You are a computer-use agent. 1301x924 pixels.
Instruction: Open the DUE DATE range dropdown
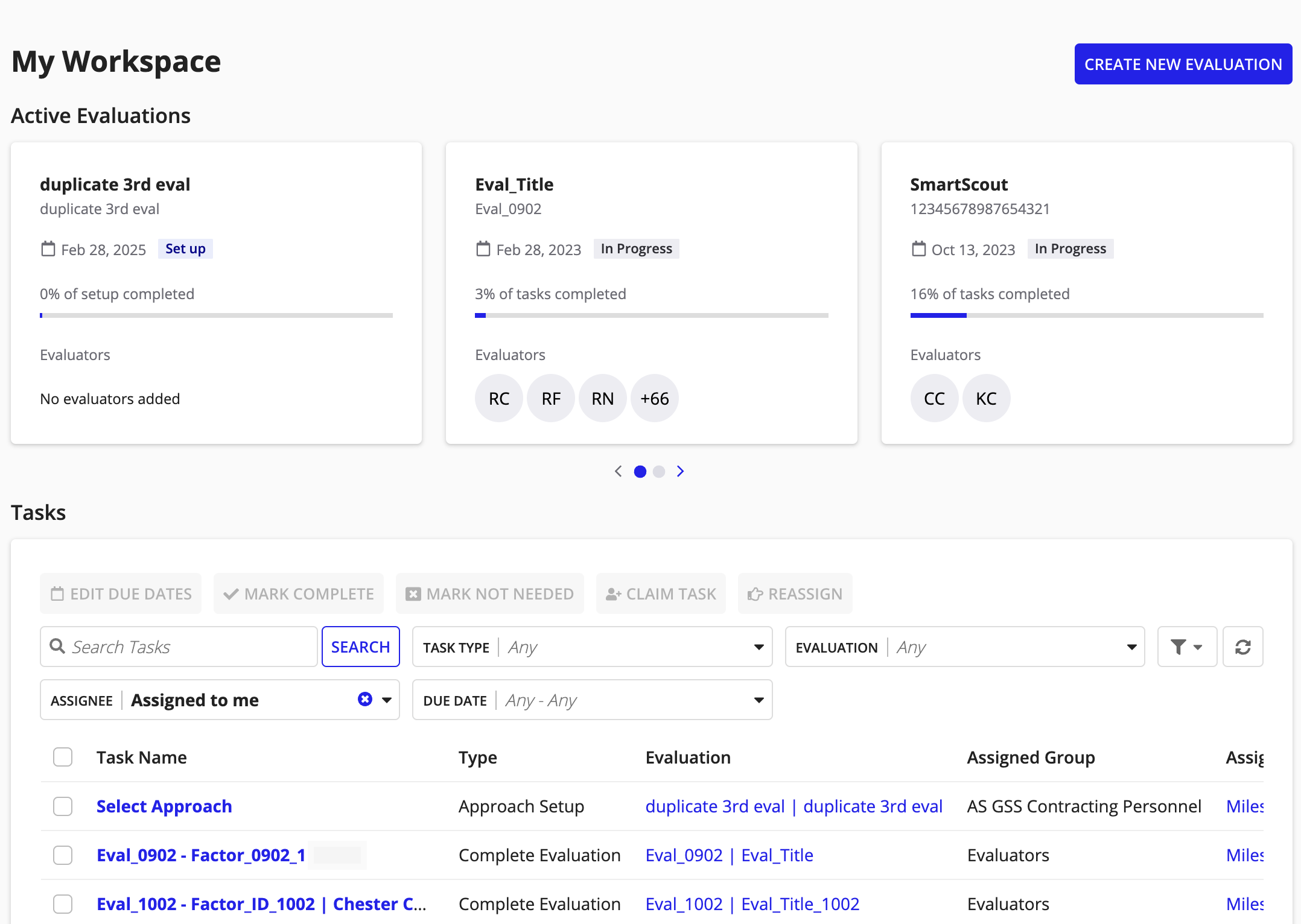pyautogui.click(x=592, y=700)
